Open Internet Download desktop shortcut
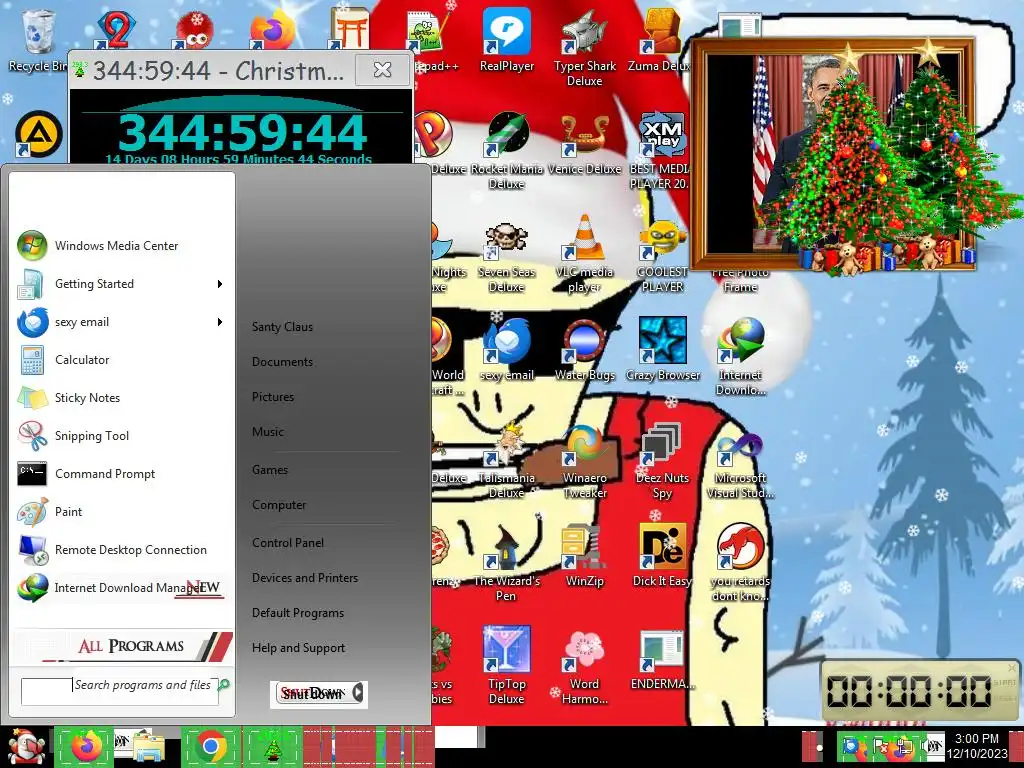The image size is (1024, 768). [x=741, y=357]
